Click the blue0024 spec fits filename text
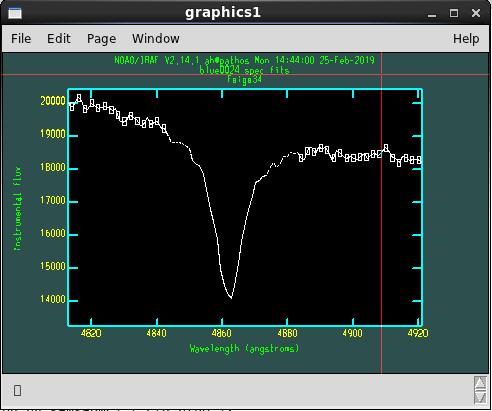492x411 pixels. [x=244, y=70]
